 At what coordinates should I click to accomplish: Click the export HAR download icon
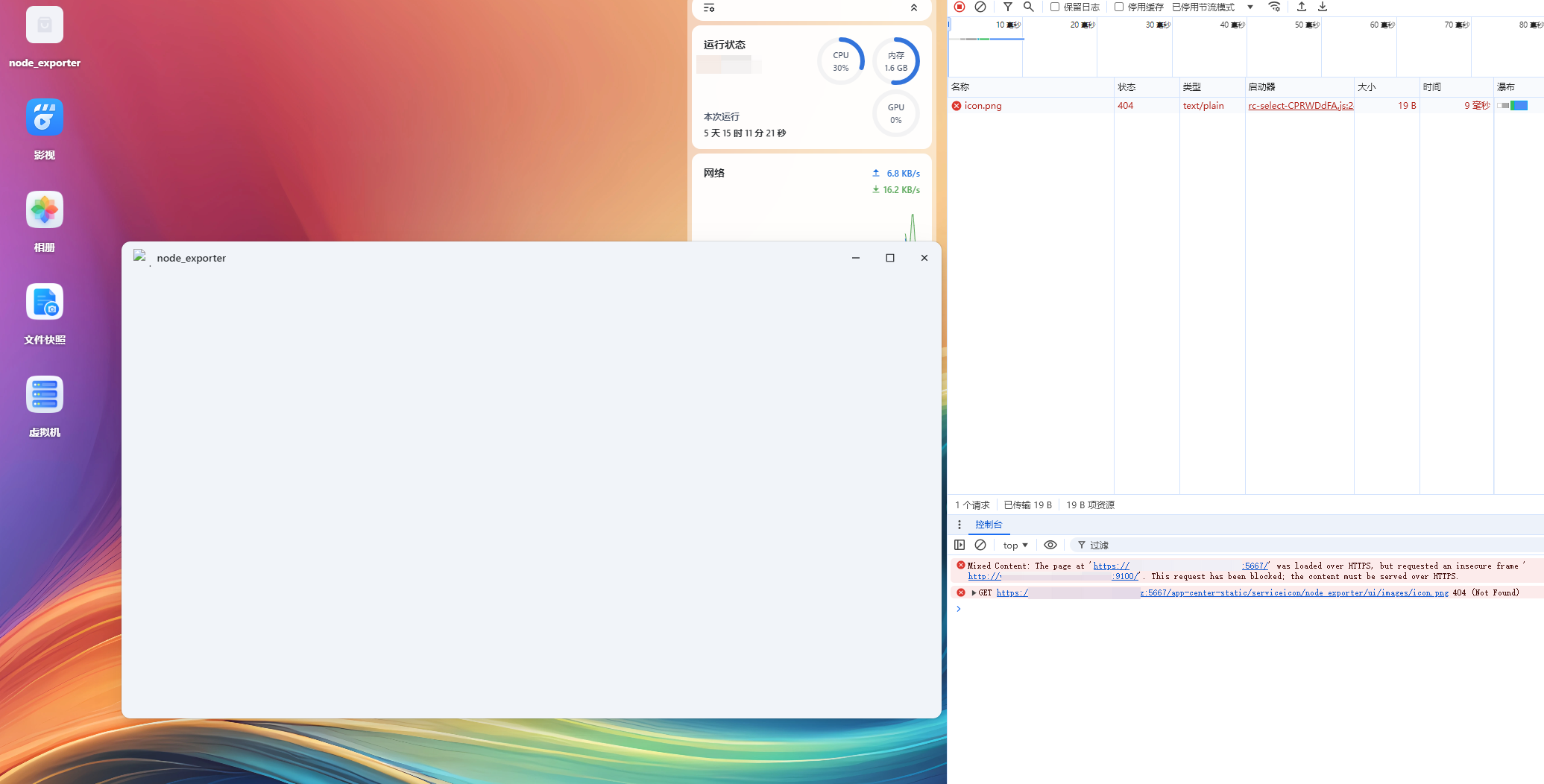1323,7
